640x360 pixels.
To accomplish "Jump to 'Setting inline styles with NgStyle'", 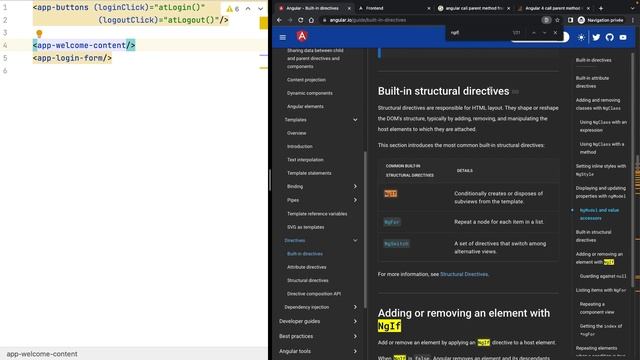I will click(x=601, y=170).
